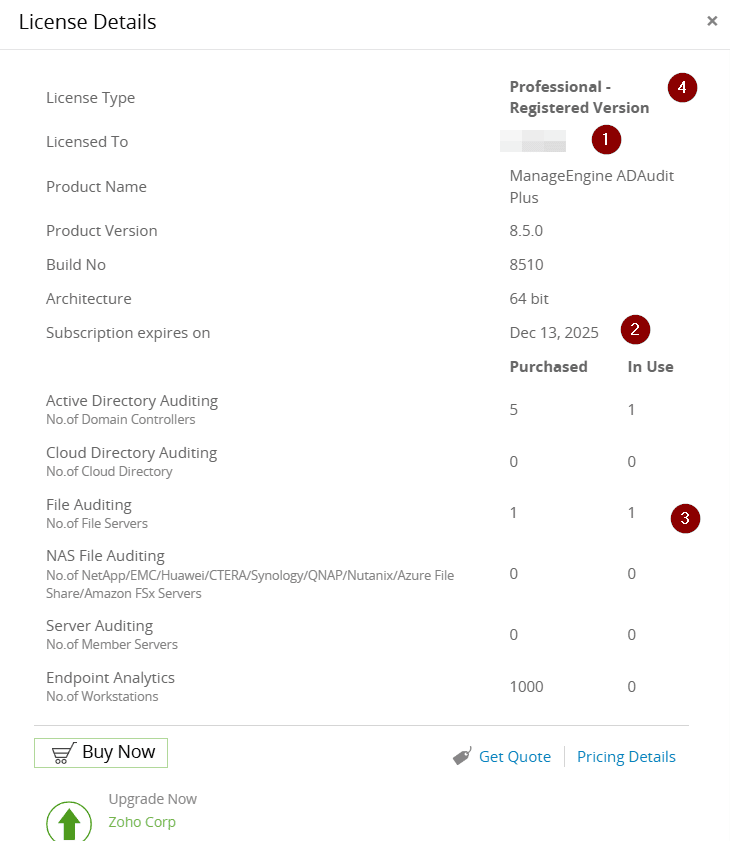Open the Zoho Corp link
This screenshot has width=730, height=841.
click(x=142, y=822)
